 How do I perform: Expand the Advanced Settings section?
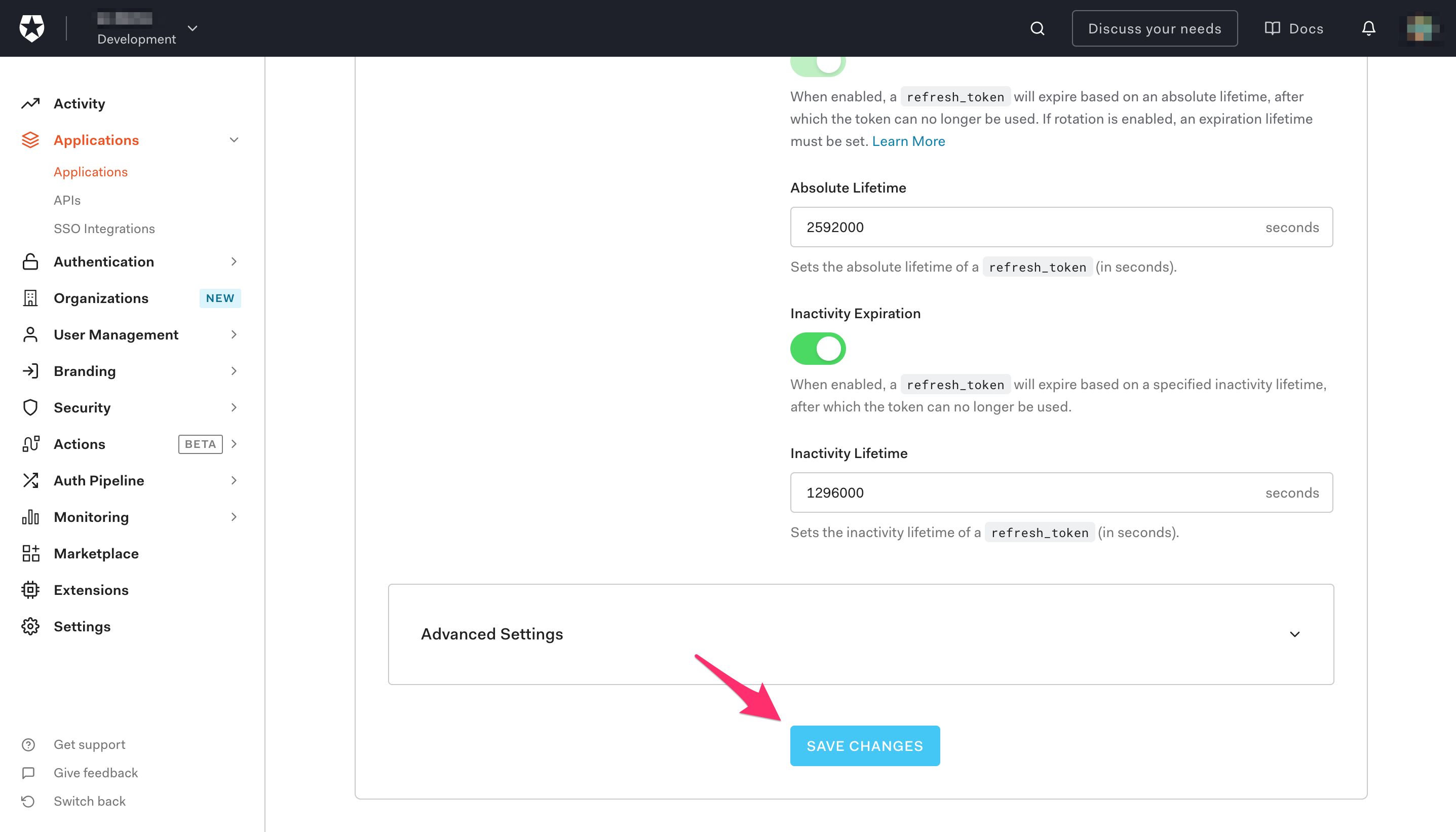point(1294,634)
